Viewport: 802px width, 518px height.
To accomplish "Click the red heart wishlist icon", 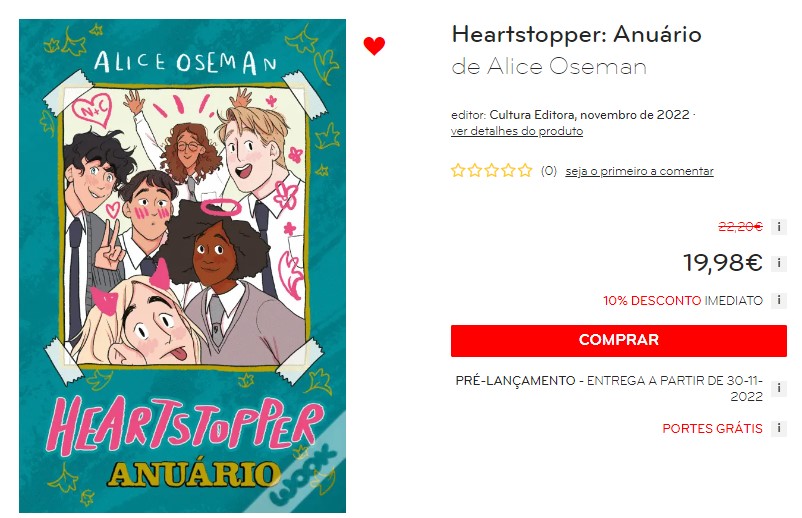I will (374, 46).
